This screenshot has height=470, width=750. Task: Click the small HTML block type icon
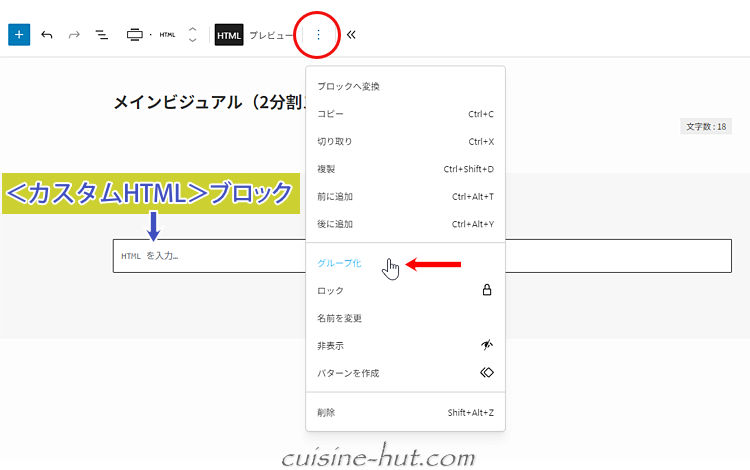pos(167,35)
